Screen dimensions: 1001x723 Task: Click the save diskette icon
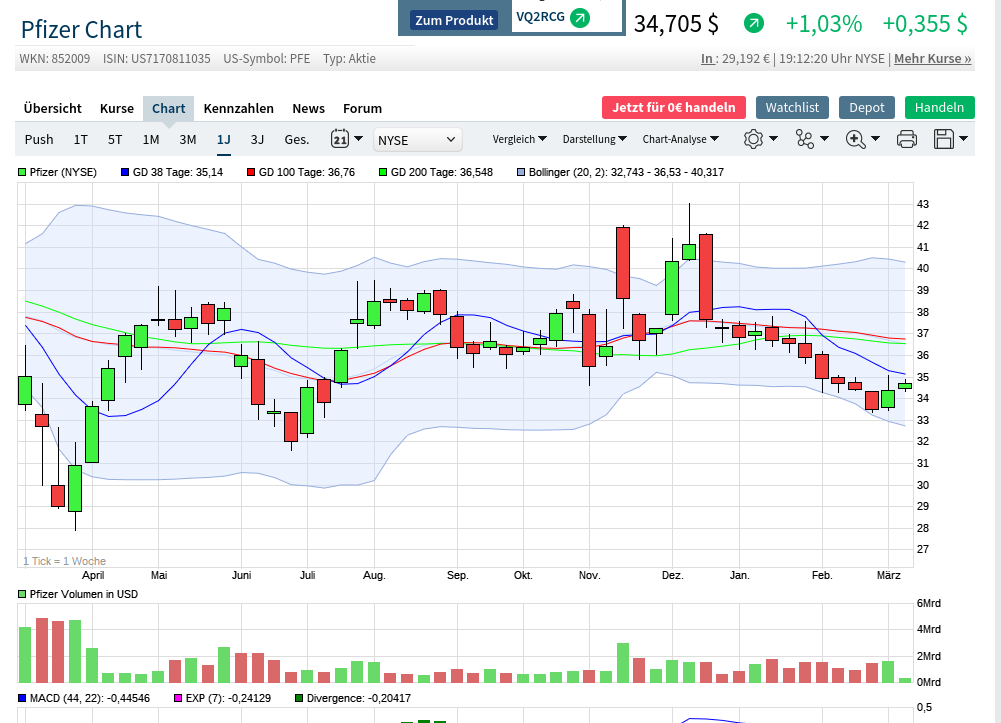944,138
